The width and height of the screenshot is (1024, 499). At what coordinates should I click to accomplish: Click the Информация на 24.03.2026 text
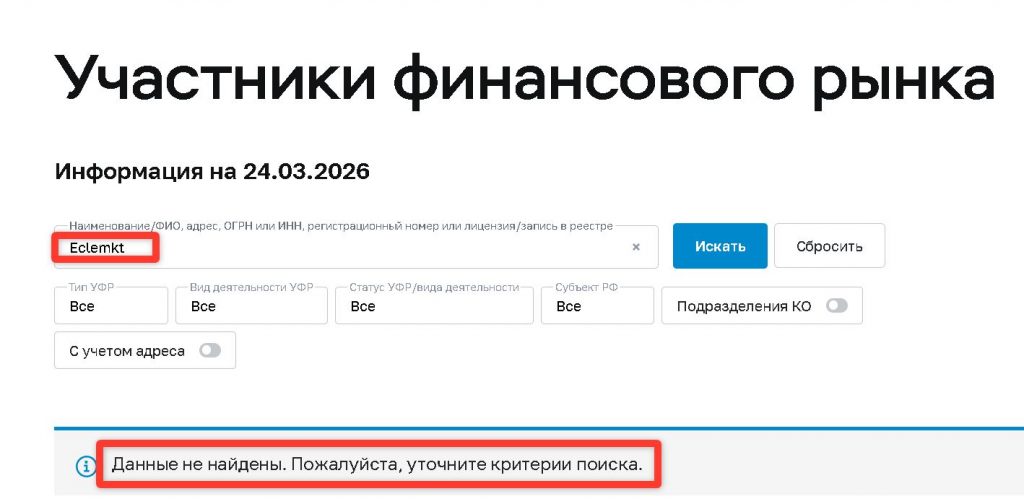click(212, 171)
